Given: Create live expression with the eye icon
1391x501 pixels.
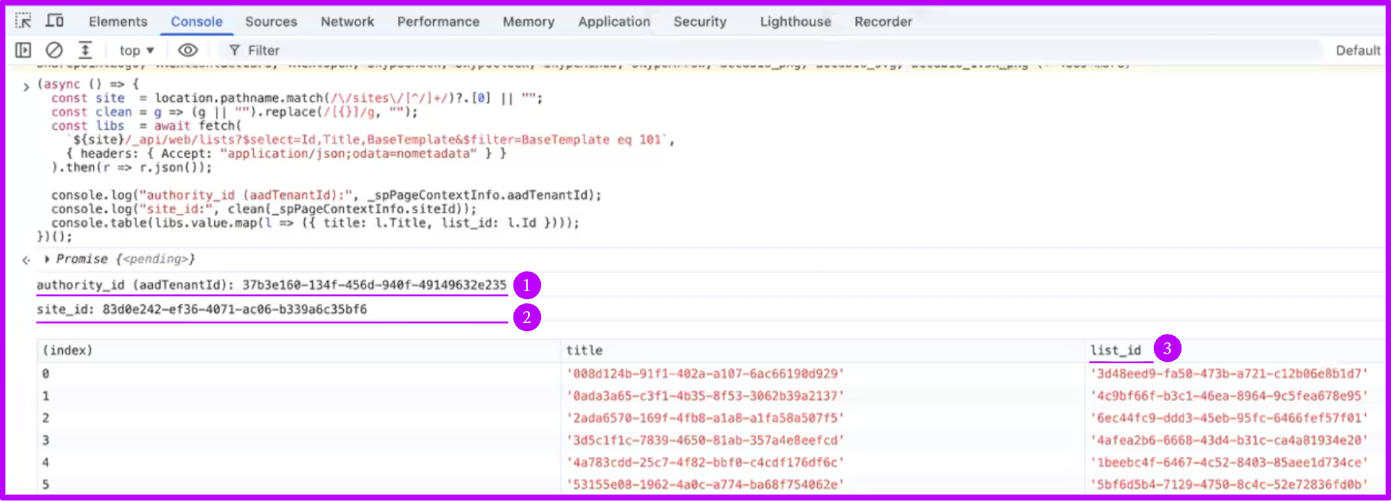Looking at the screenshot, I should coord(188,50).
